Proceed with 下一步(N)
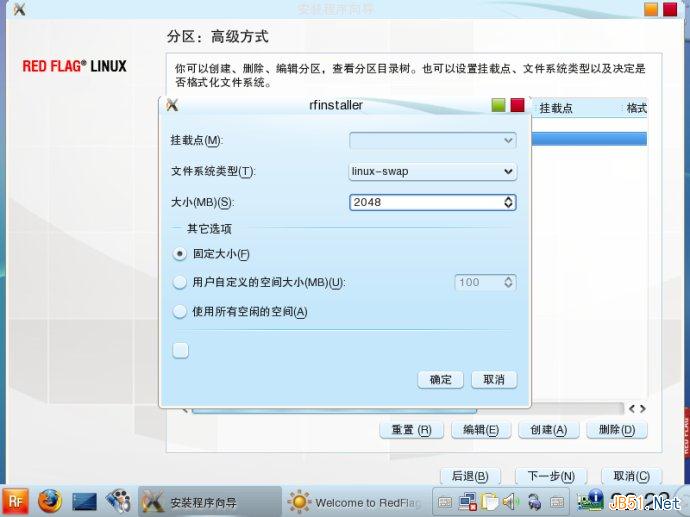Image resolution: width=690 pixels, height=517 pixels. pyautogui.click(x=551, y=476)
